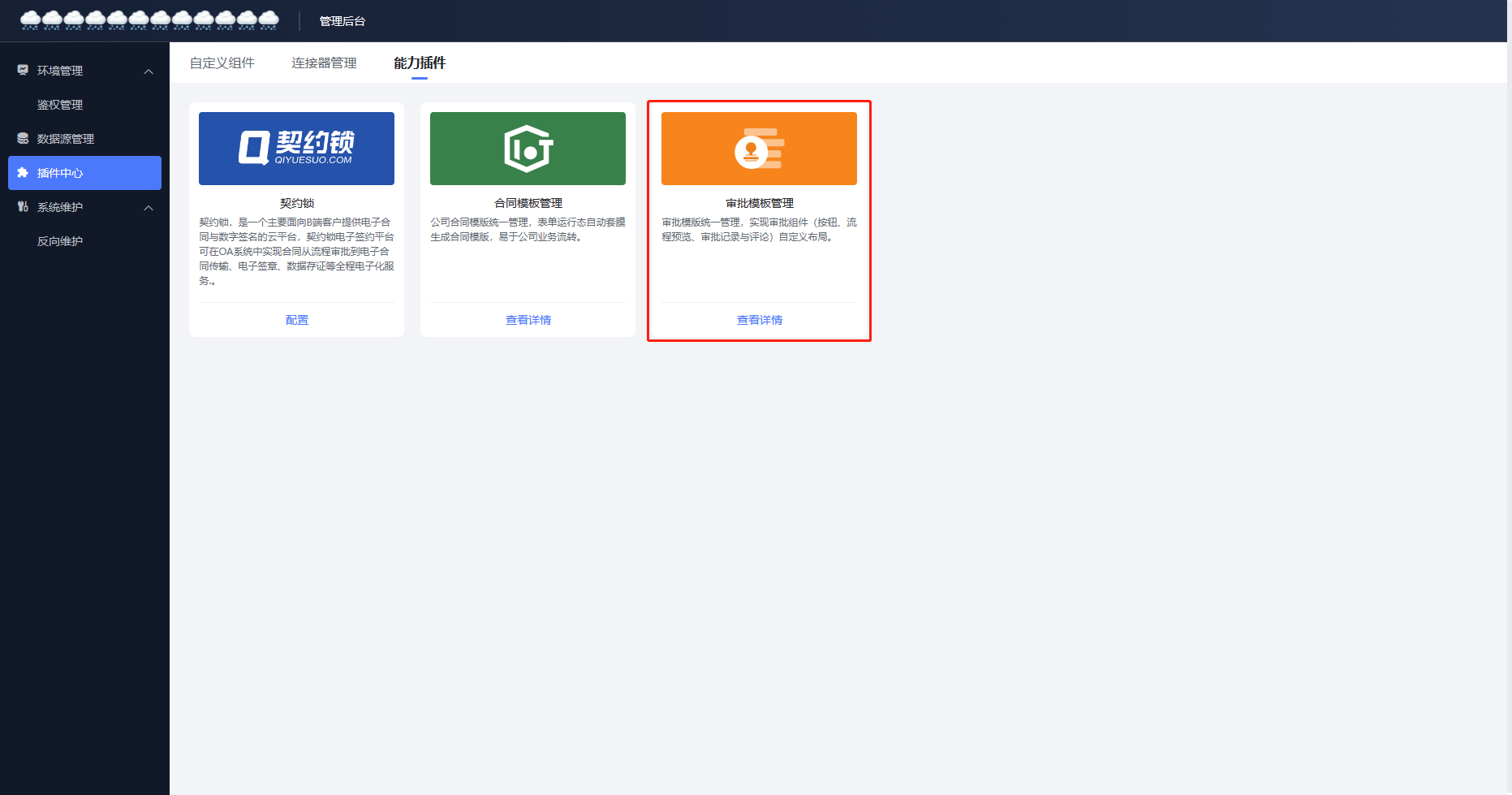Click 环境管理 menu label

[60, 71]
